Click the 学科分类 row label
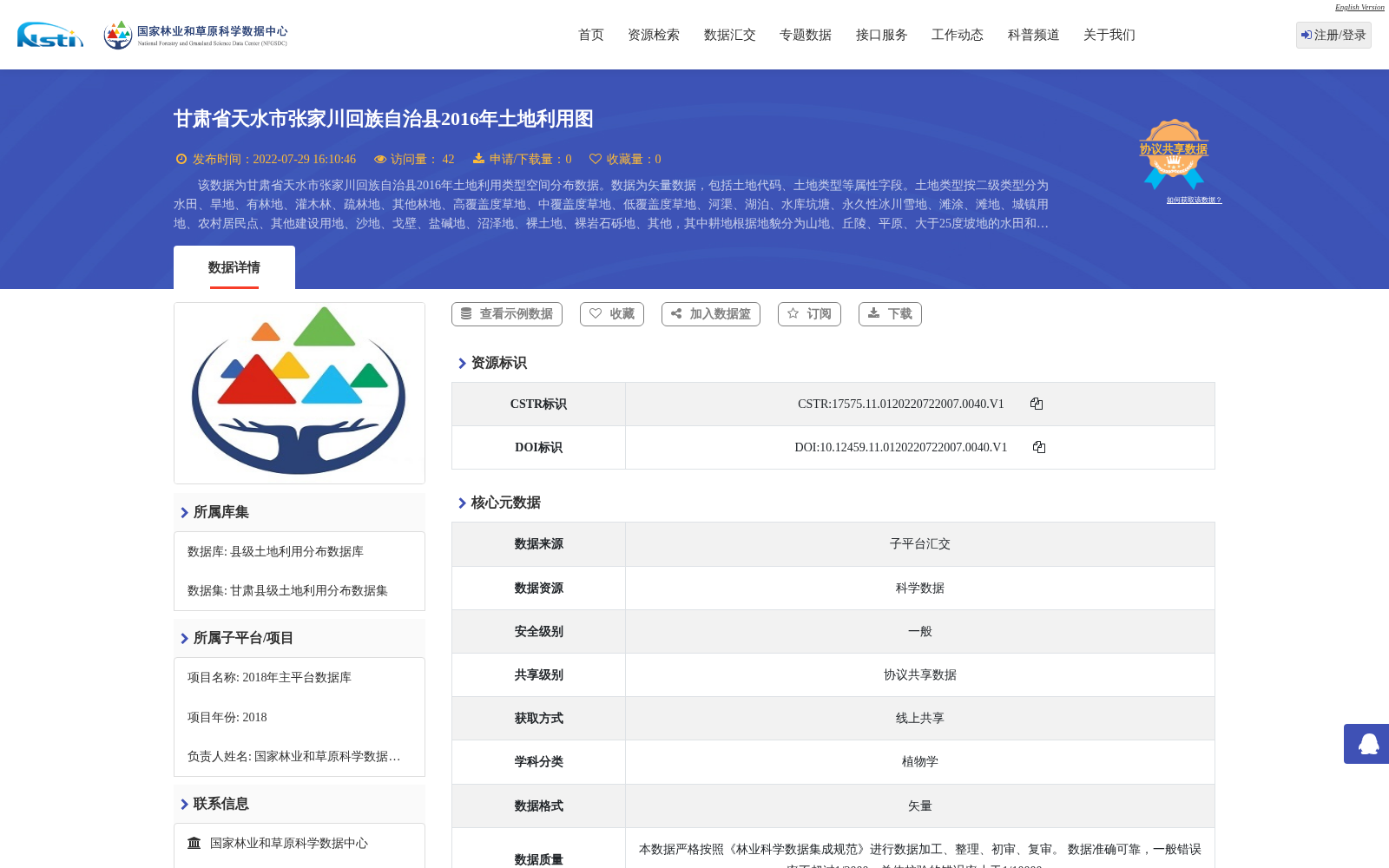 538,762
